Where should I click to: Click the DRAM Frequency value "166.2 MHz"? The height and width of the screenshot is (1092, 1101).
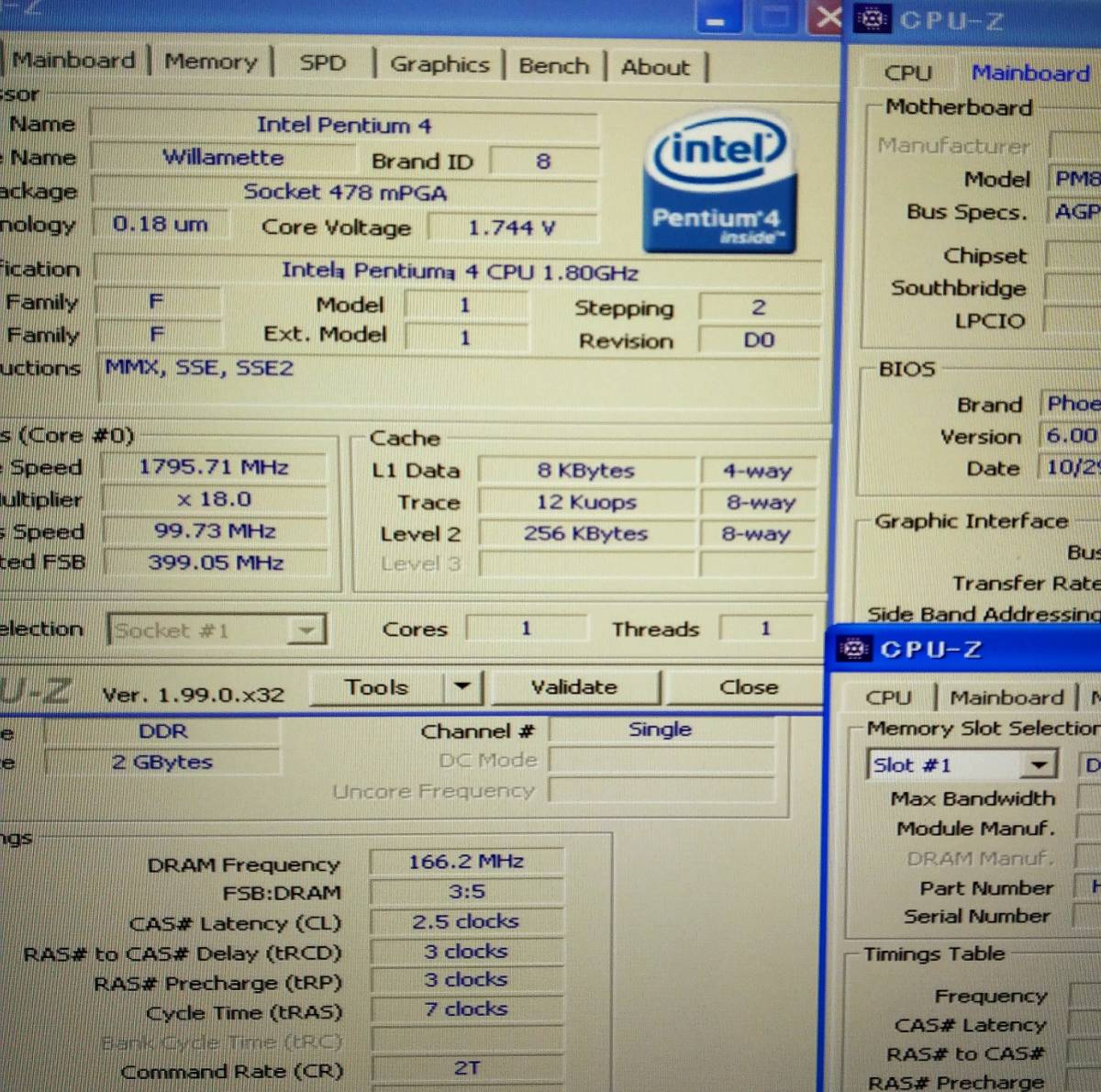pyautogui.click(x=466, y=862)
